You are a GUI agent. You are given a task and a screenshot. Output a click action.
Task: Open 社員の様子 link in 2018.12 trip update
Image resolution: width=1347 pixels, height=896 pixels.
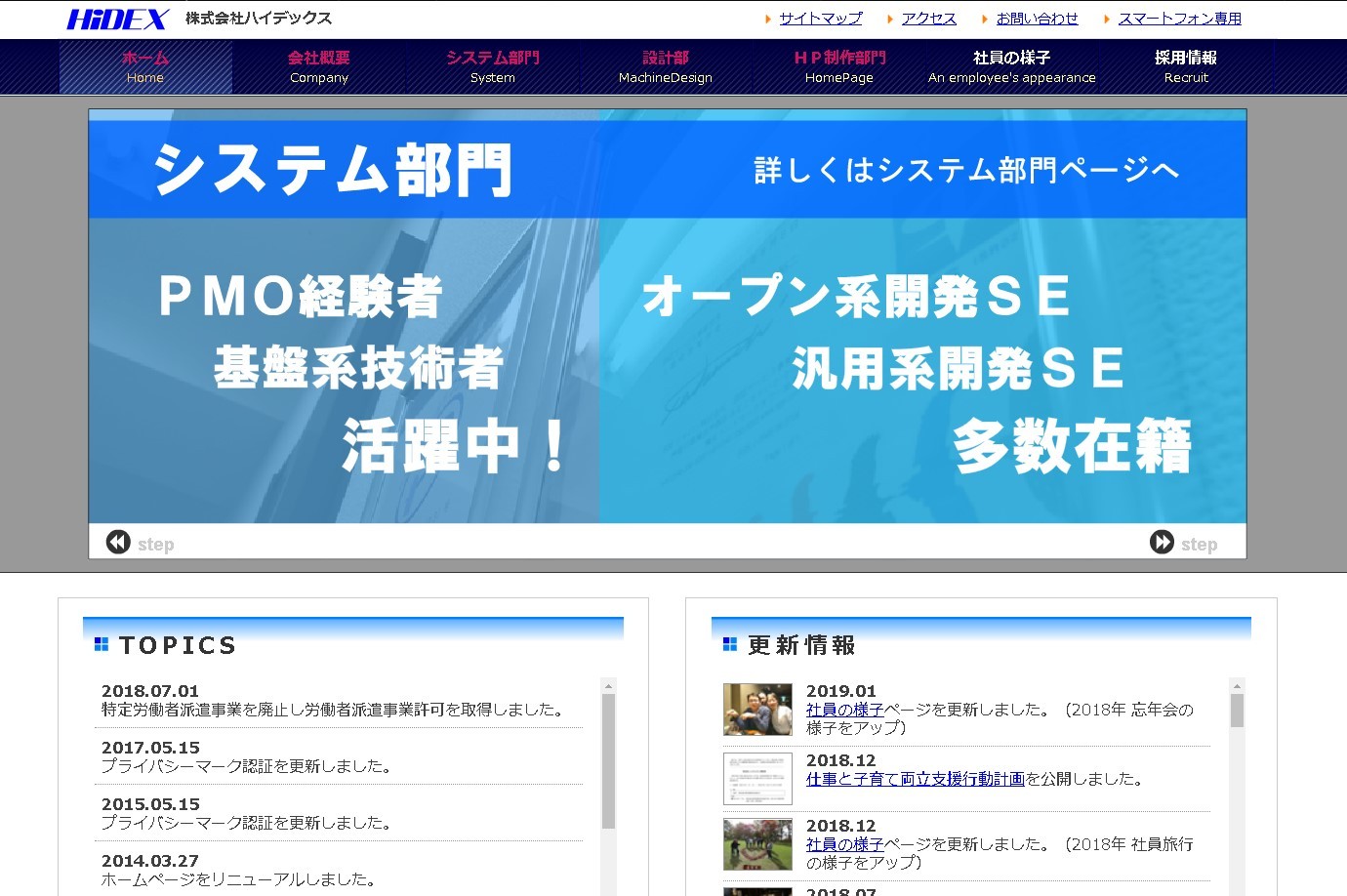[x=845, y=844]
